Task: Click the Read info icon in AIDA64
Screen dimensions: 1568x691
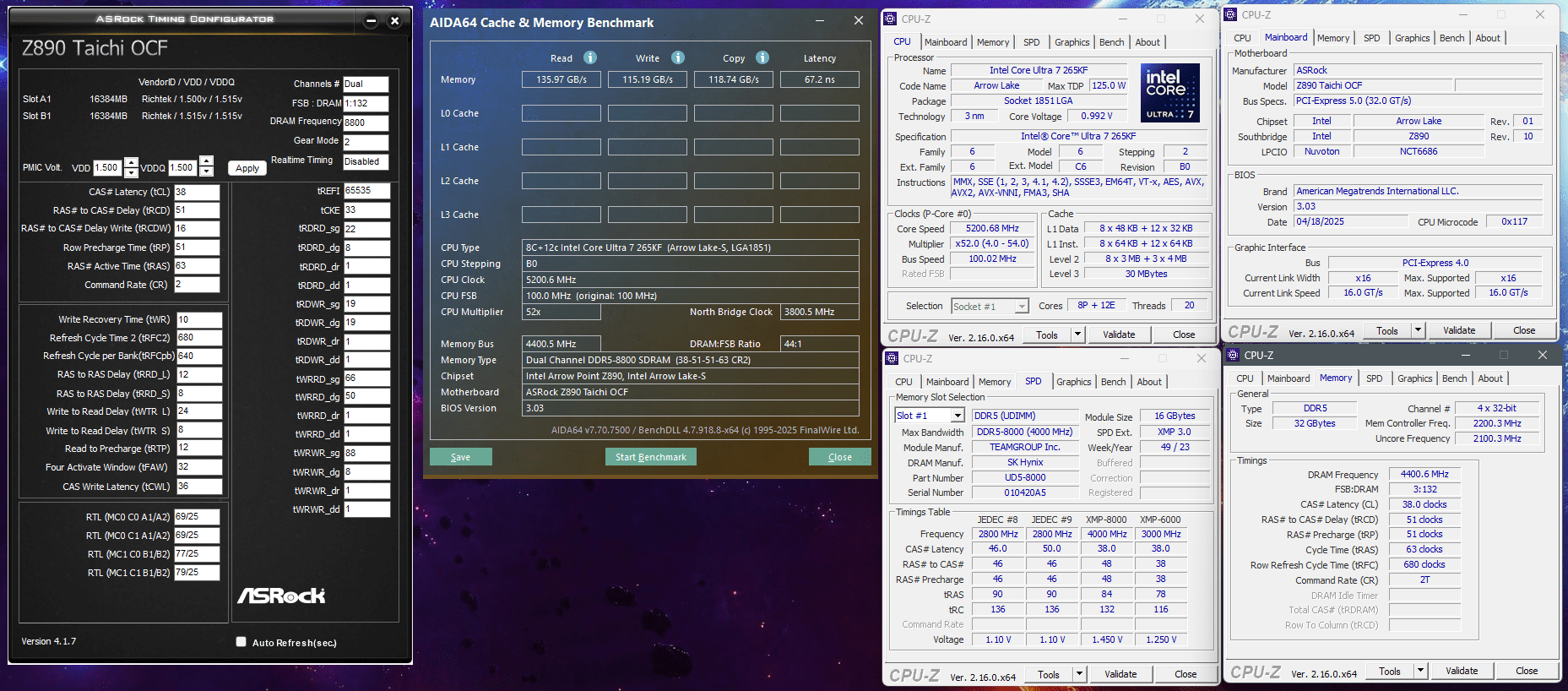Action: (x=590, y=57)
